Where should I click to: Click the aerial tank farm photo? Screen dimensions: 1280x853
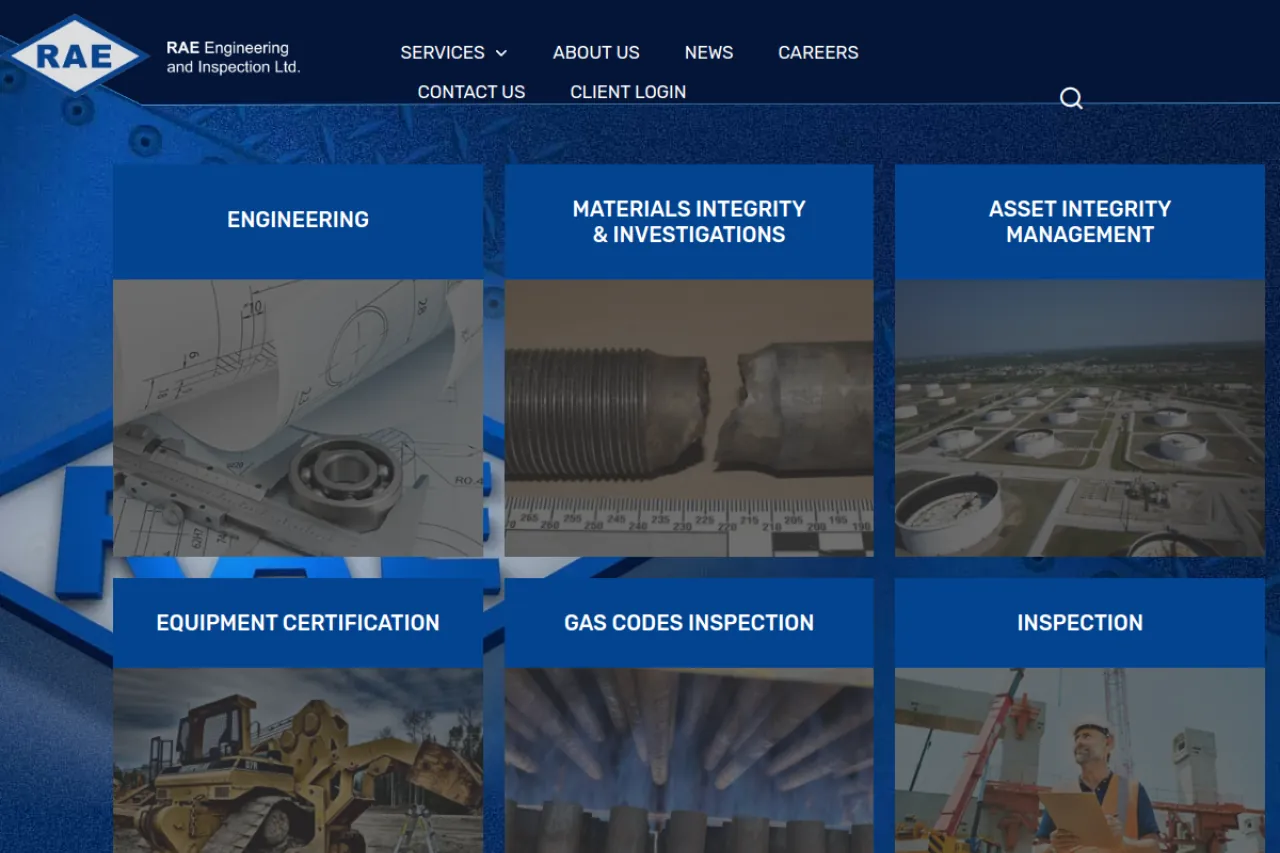tap(1080, 418)
